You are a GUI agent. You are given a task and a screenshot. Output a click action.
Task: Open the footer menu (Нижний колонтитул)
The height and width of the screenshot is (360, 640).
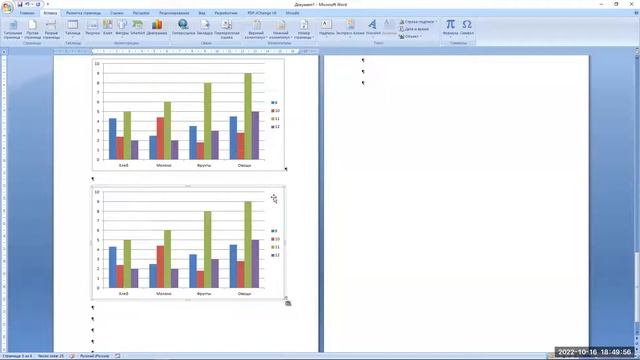[280, 29]
